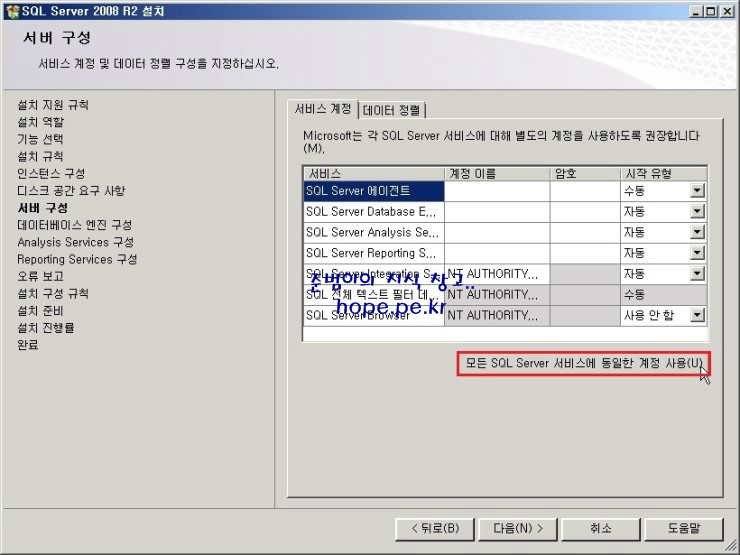Minimize the SQL Server 2008 R2 setup window

click(x=696, y=11)
